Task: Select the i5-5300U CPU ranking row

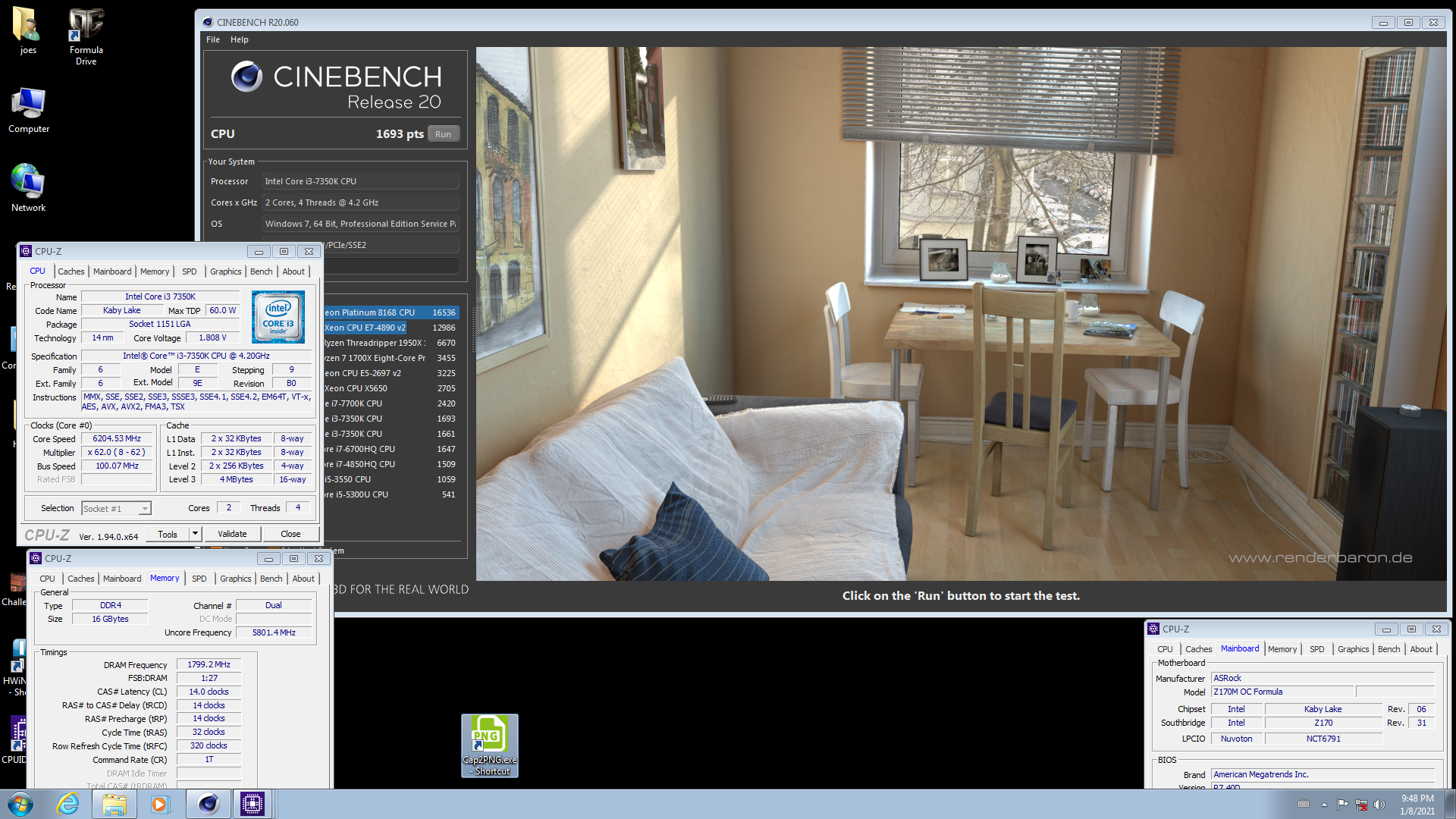Action: pos(391,494)
